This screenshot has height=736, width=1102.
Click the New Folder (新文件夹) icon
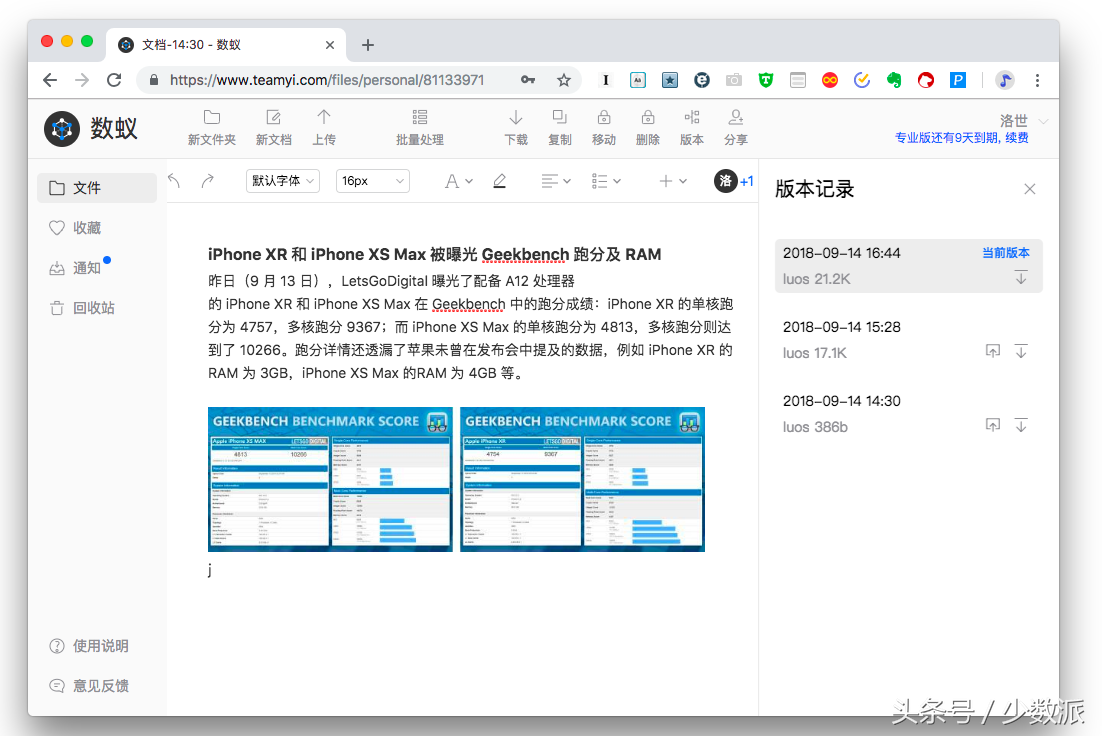212,117
